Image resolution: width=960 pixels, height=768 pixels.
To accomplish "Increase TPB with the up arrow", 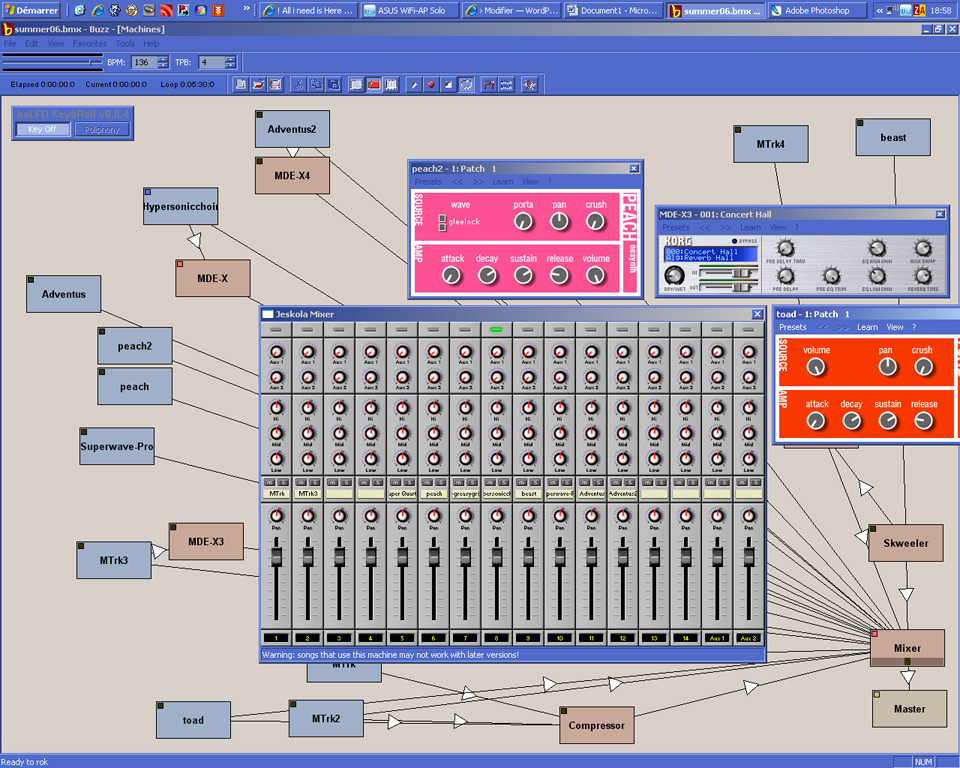I will 230,59.
